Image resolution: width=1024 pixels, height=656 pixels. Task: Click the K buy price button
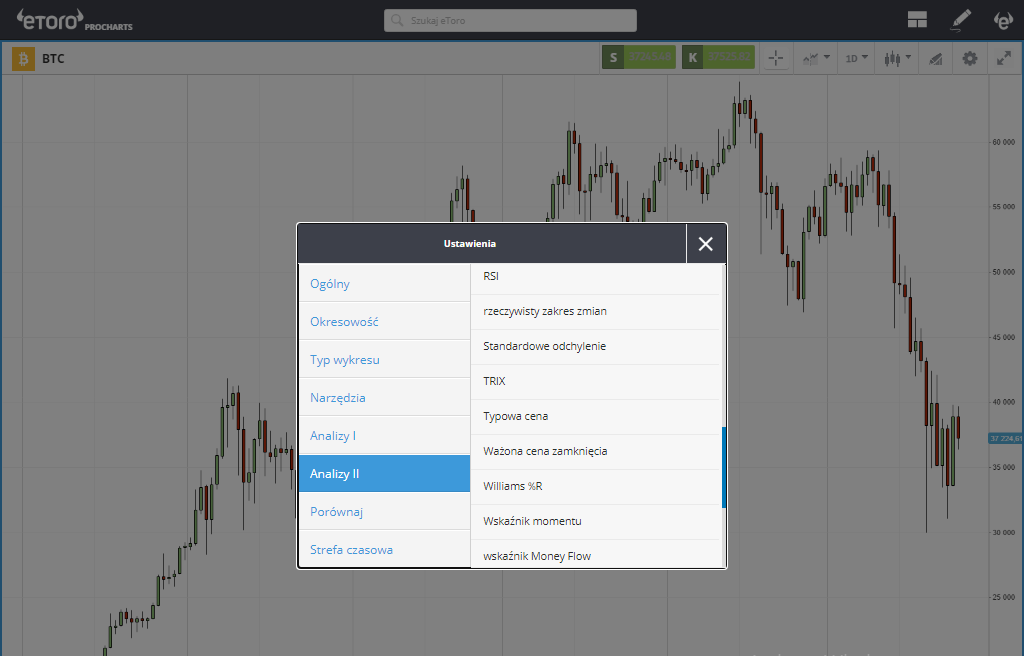pos(718,57)
